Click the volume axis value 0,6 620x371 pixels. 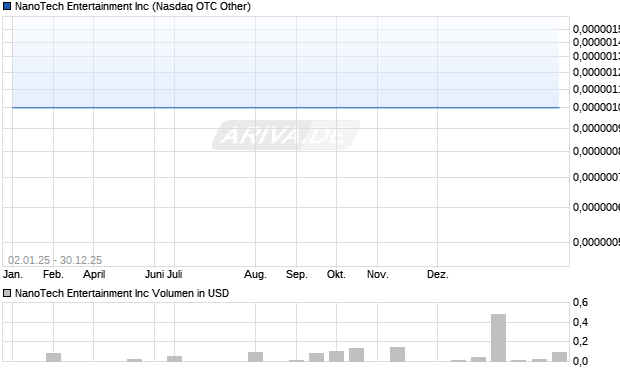tap(580, 303)
